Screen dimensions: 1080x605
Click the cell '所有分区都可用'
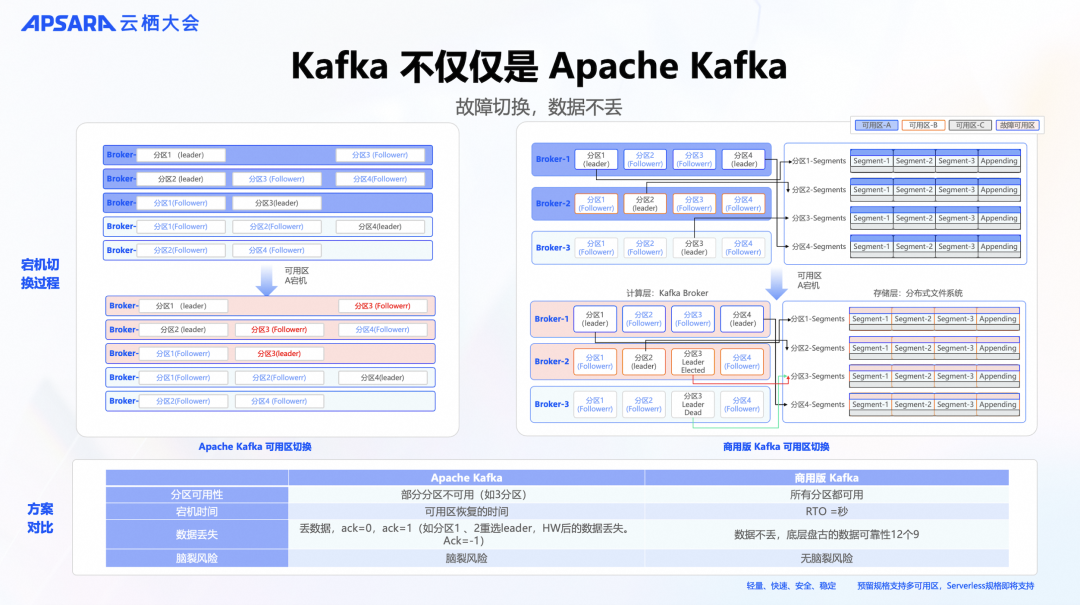(x=827, y=495)
